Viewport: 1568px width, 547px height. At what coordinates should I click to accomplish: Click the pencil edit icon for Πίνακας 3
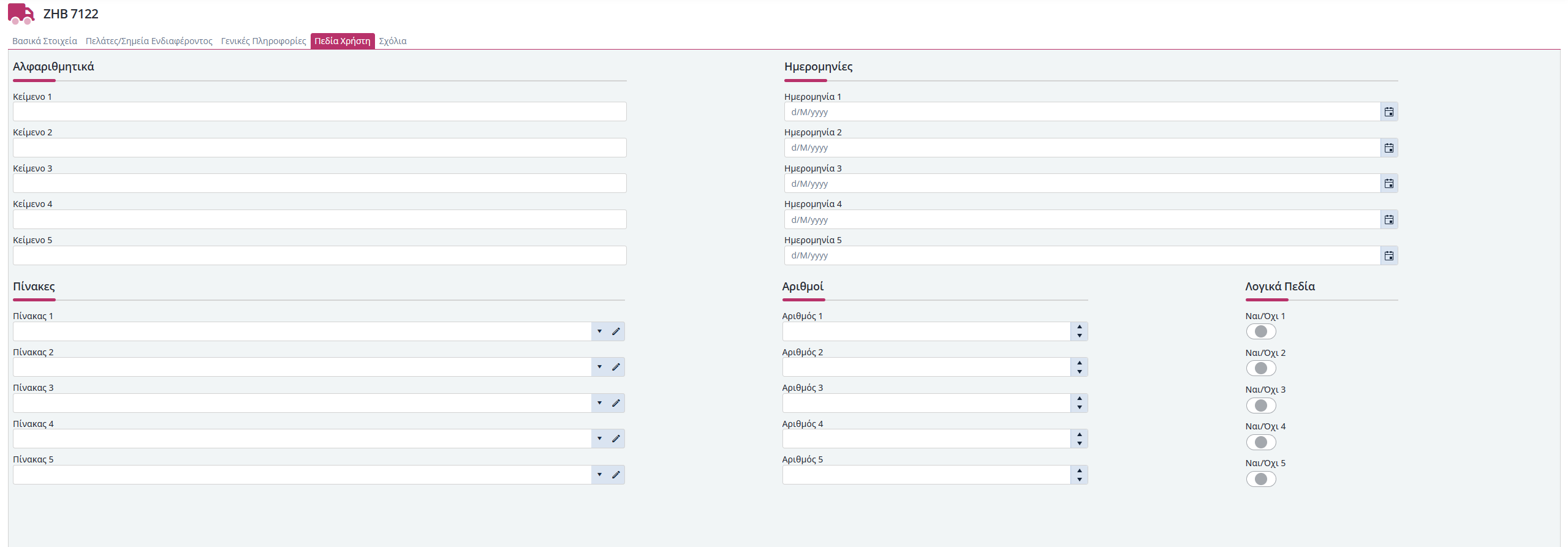click(x=616, y=403)
